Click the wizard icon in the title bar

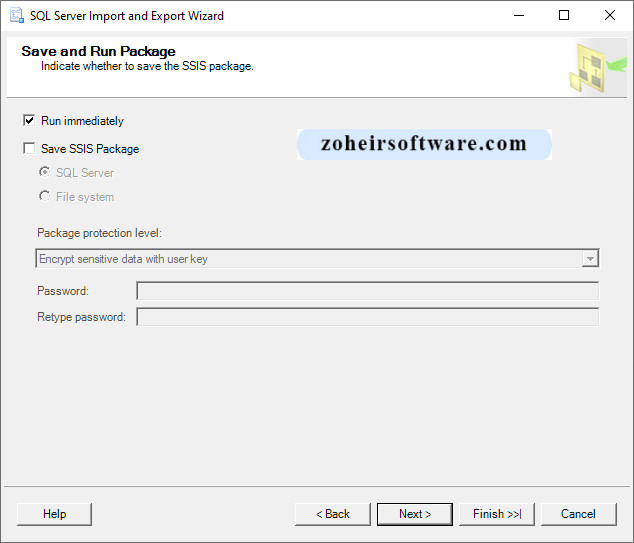[16, 16]
